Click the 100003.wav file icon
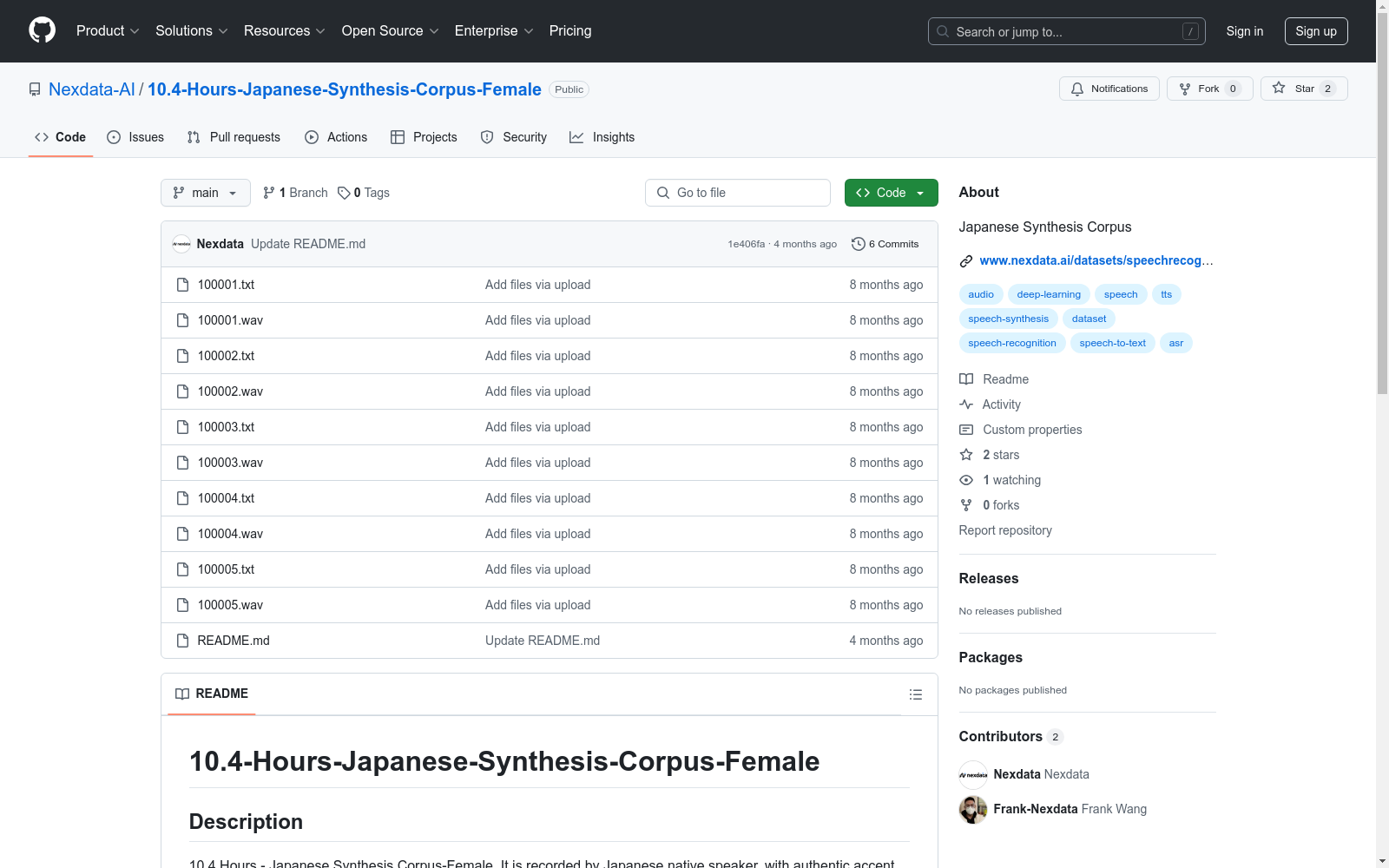Viewport: 1389px width, 868px height. (x=182, y=463)
